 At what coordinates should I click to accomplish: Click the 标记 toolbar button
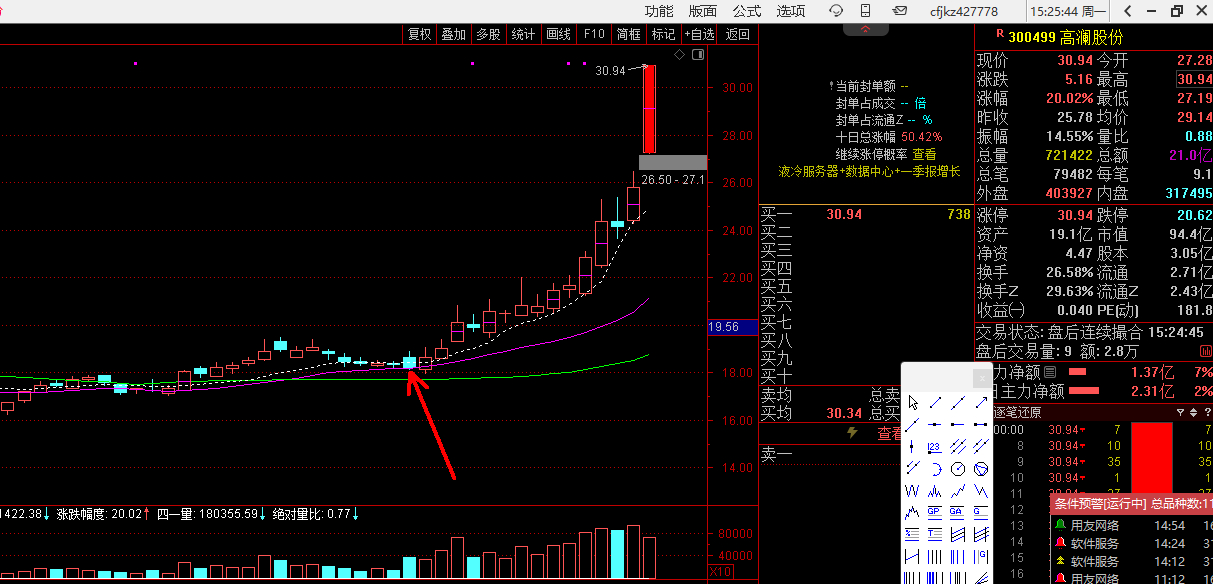(663, 34)
